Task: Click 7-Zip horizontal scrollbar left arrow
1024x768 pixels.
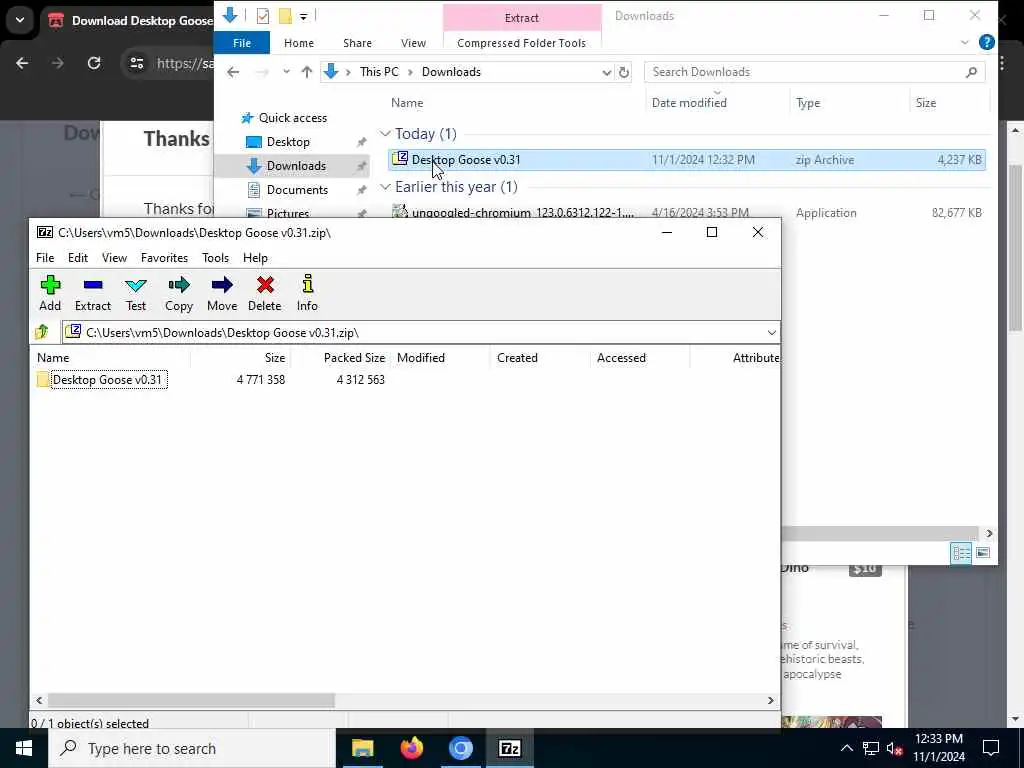Action: point(39,700)
